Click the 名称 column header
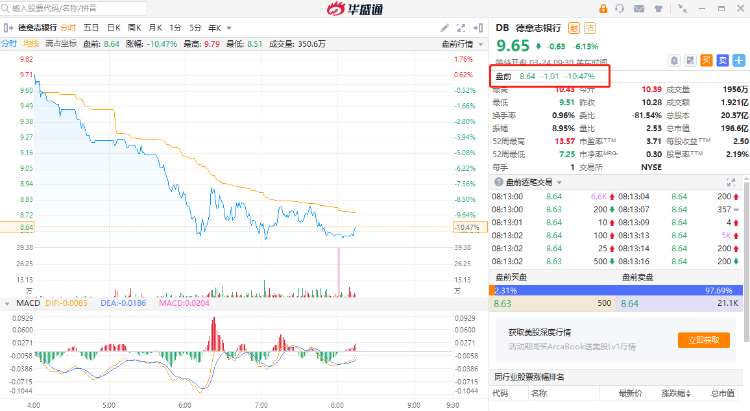This screenshot has height=411, width=750. [x=539, y=393]
